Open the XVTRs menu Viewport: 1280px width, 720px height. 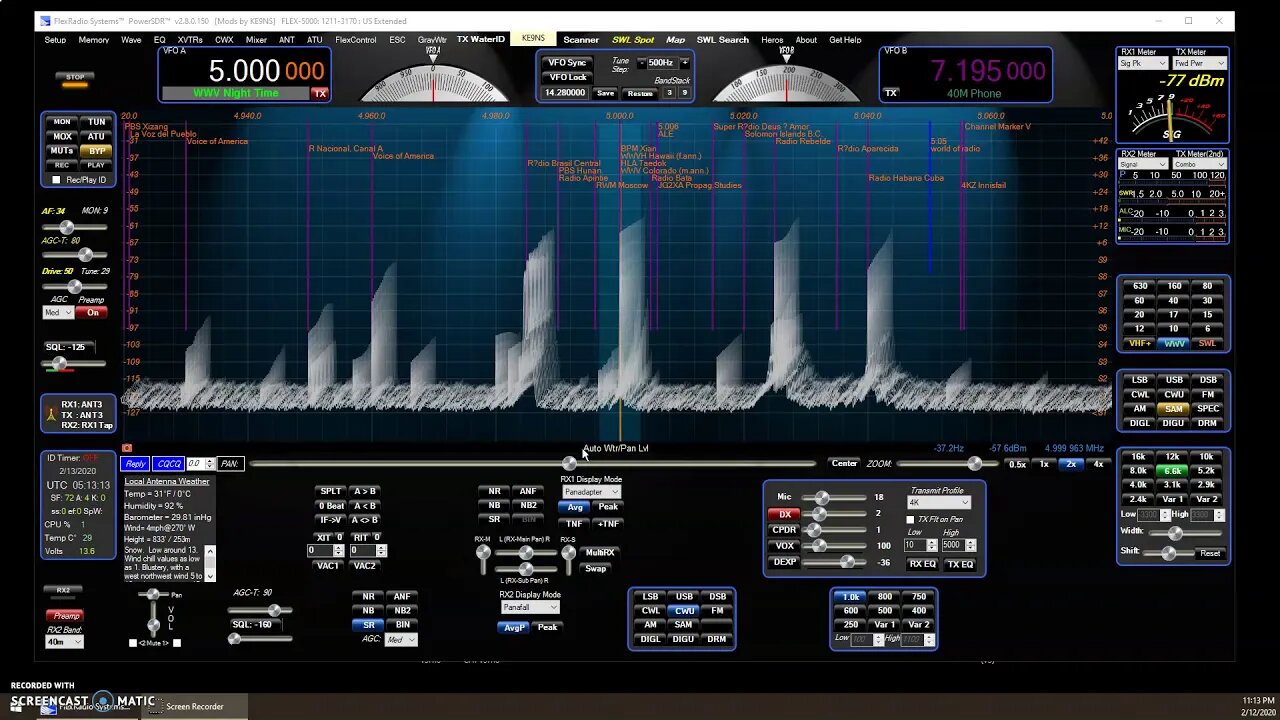click(x=190, y=40)
